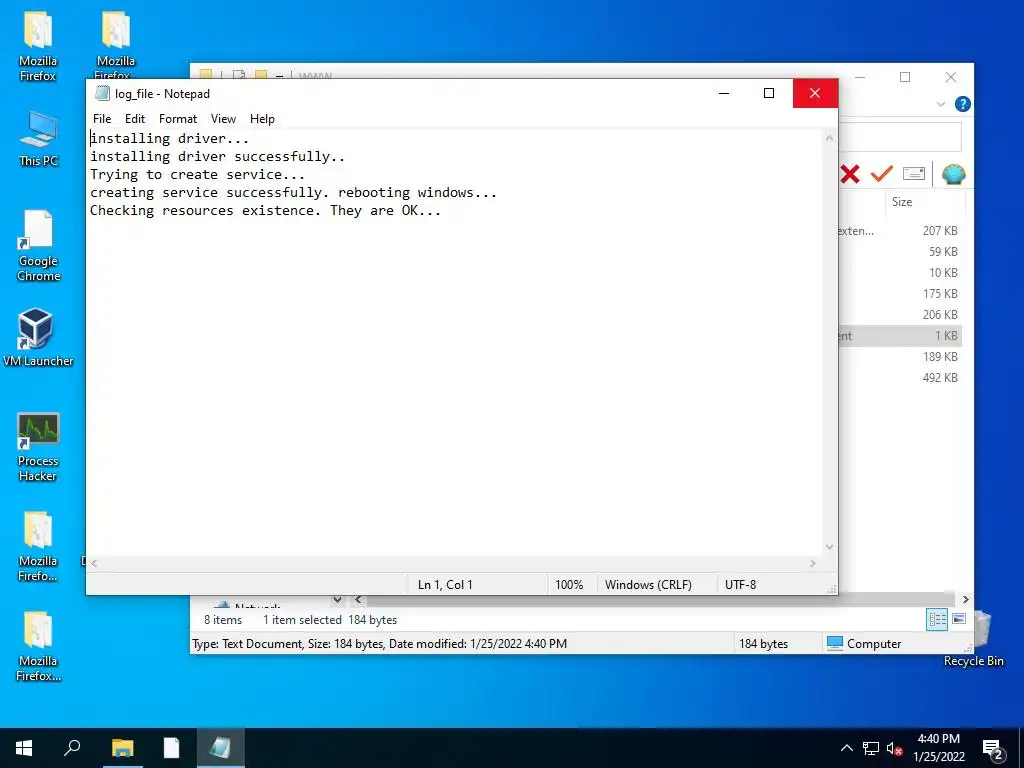Click the Properties card icon in Explorer toolbar
Image resolution: width=1024 pixels, height=768 pixels.
914,174
